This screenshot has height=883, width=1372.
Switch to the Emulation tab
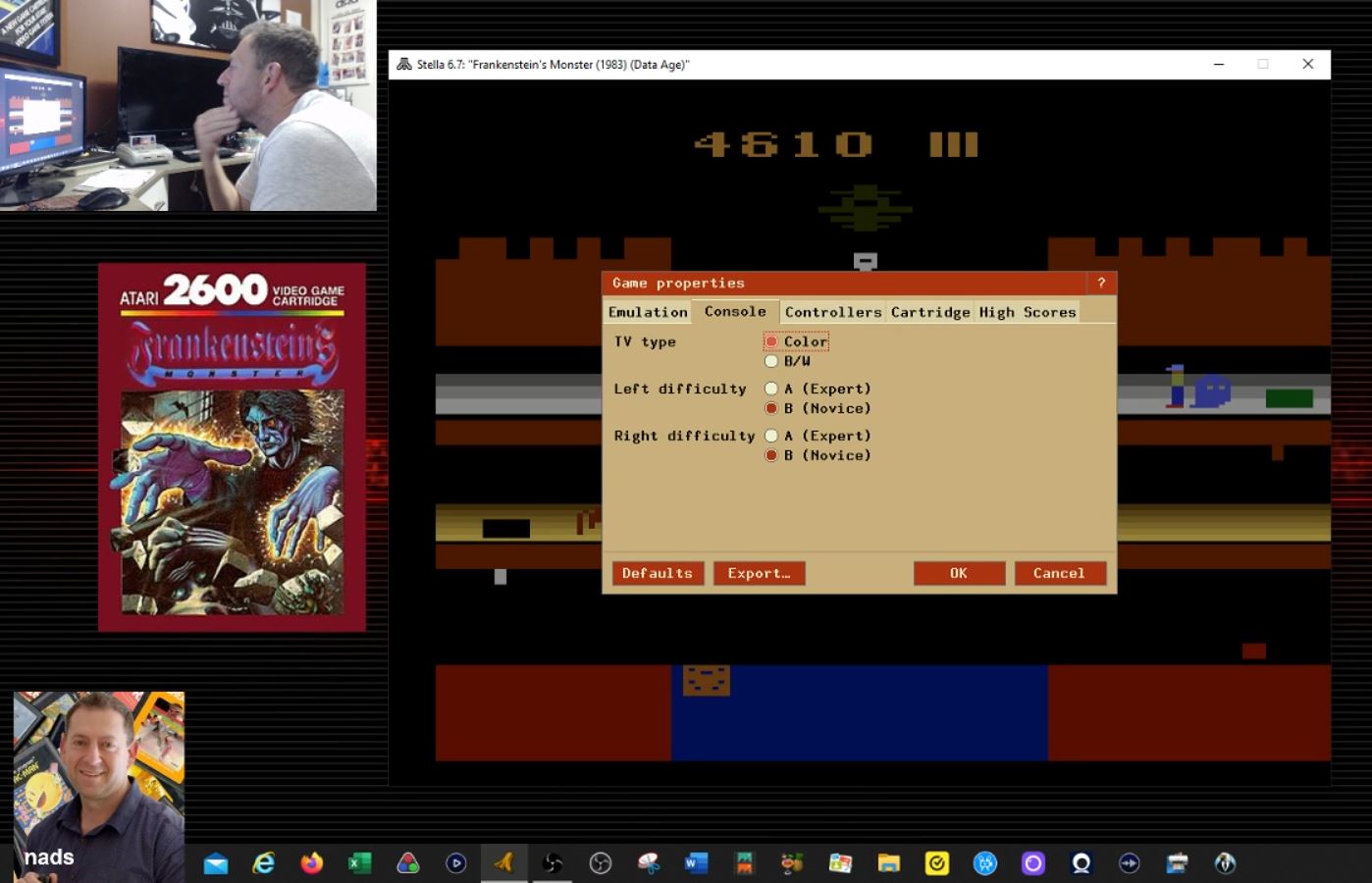(648, 312)
